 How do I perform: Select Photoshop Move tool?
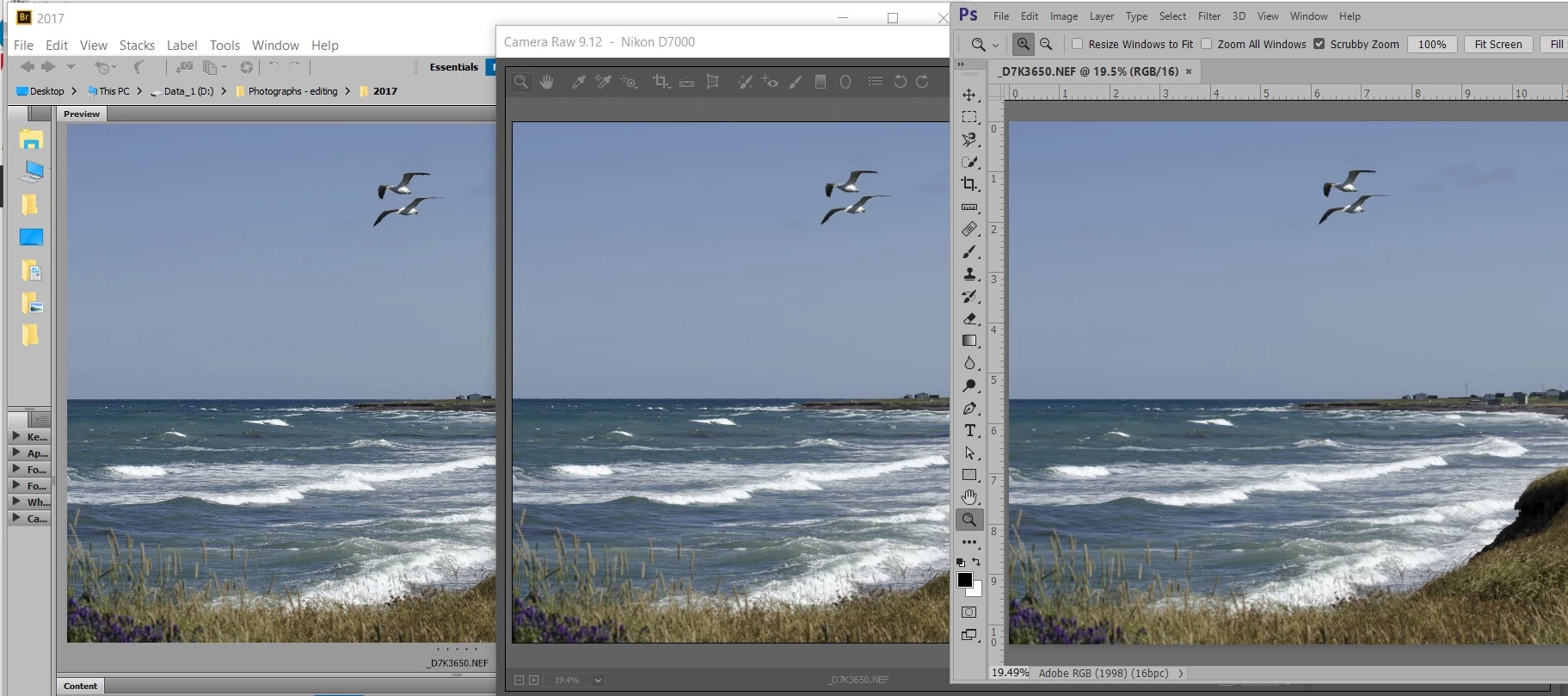(x=969, y=95)
